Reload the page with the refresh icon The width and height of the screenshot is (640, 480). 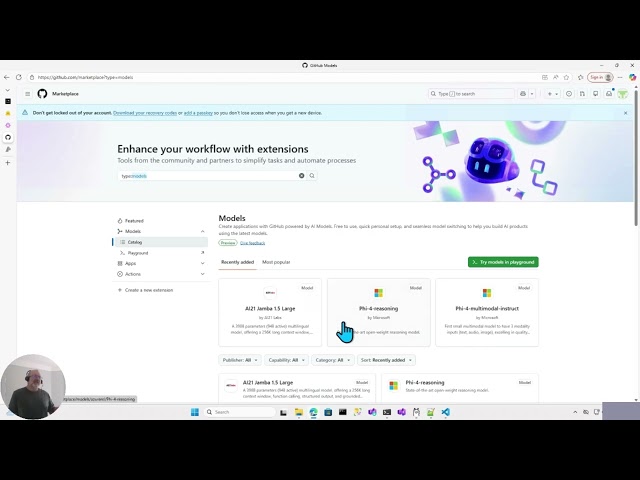coord(19,77)
